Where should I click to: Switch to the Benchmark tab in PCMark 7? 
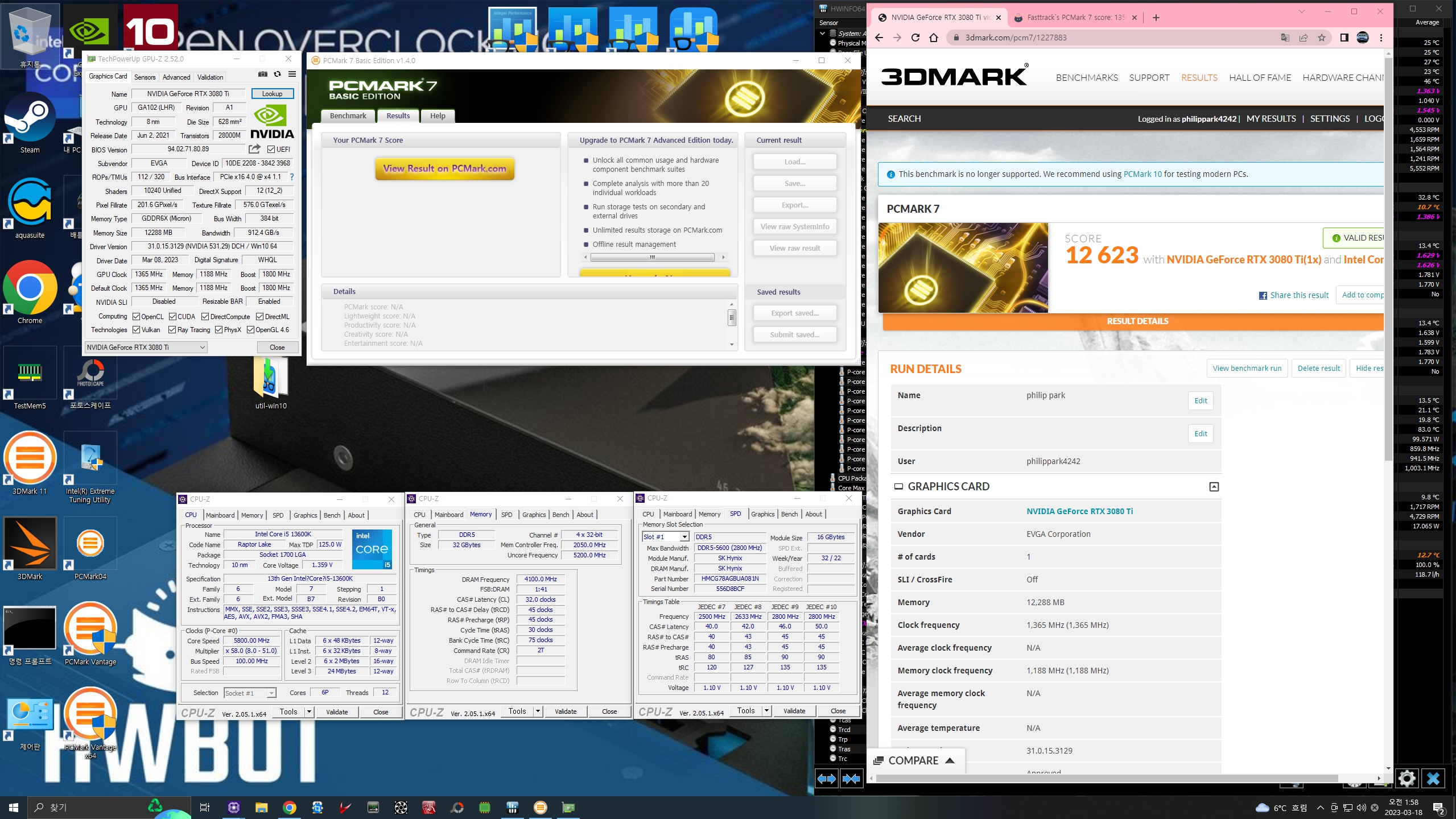[348, 116]
